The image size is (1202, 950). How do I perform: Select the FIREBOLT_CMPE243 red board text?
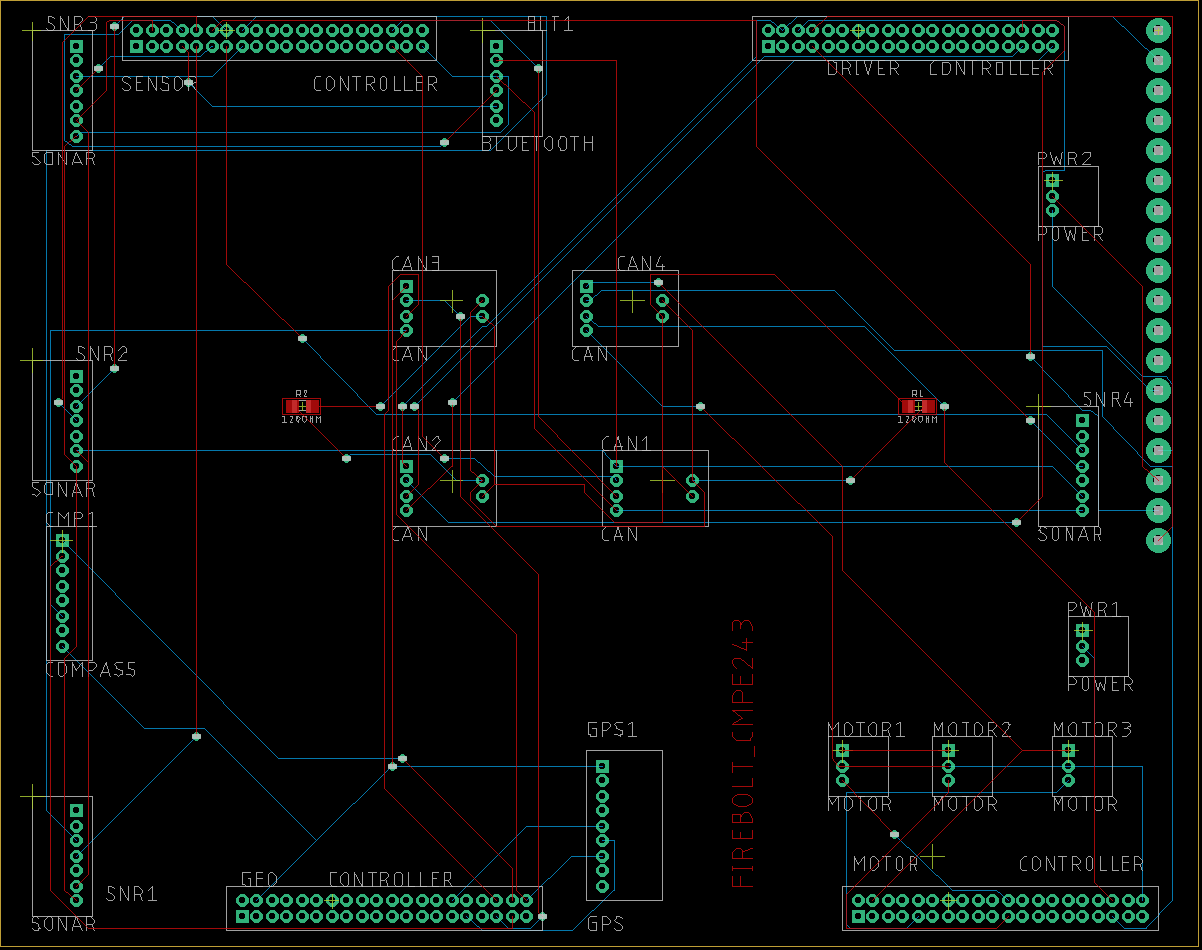point(743,754)
